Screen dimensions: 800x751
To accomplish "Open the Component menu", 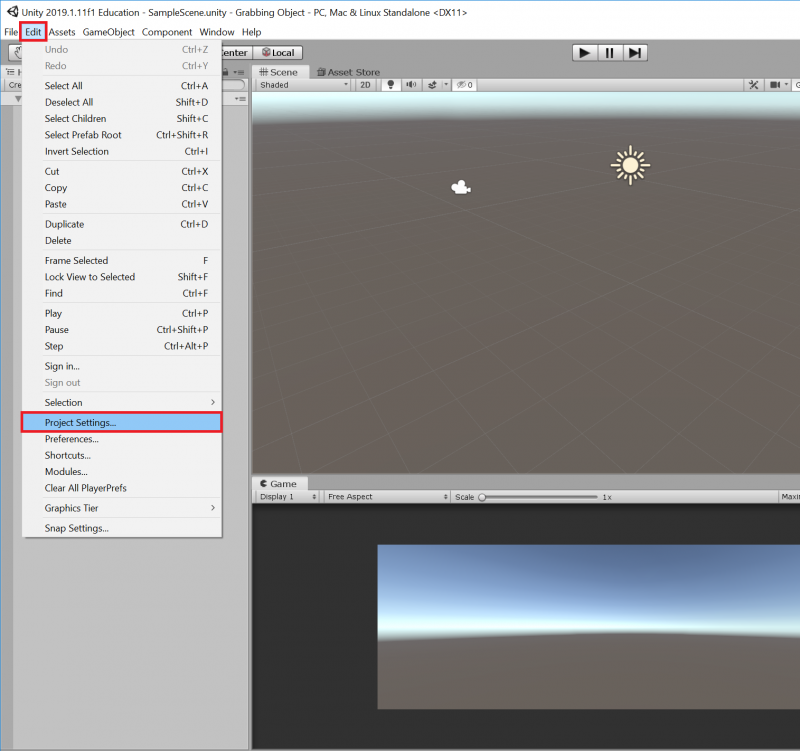I will click(167, 32).
